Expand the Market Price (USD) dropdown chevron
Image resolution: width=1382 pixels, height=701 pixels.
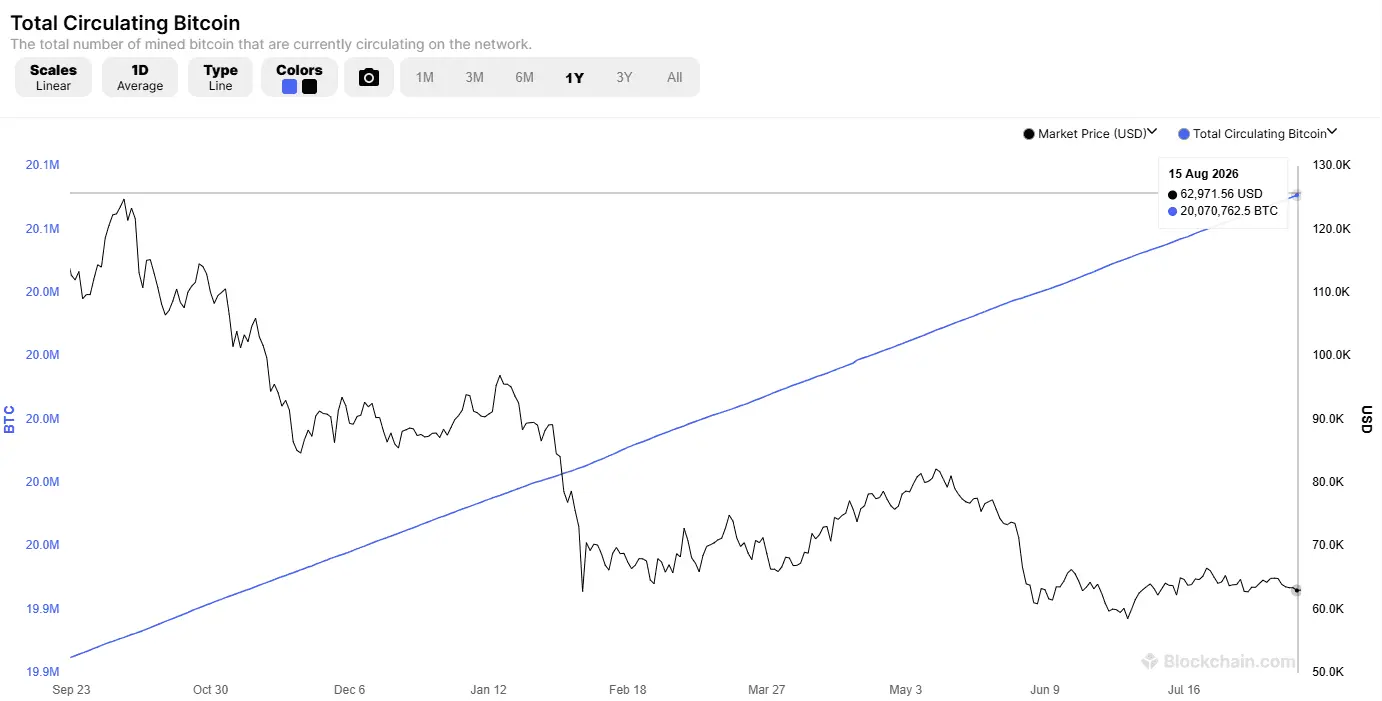point(1152,132)
